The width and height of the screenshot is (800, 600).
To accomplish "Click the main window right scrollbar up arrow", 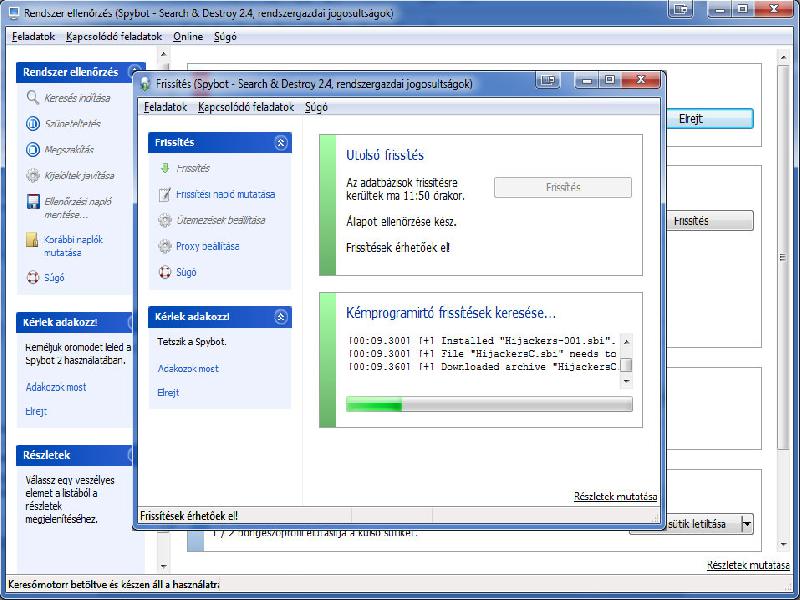I will pos(784,57).
